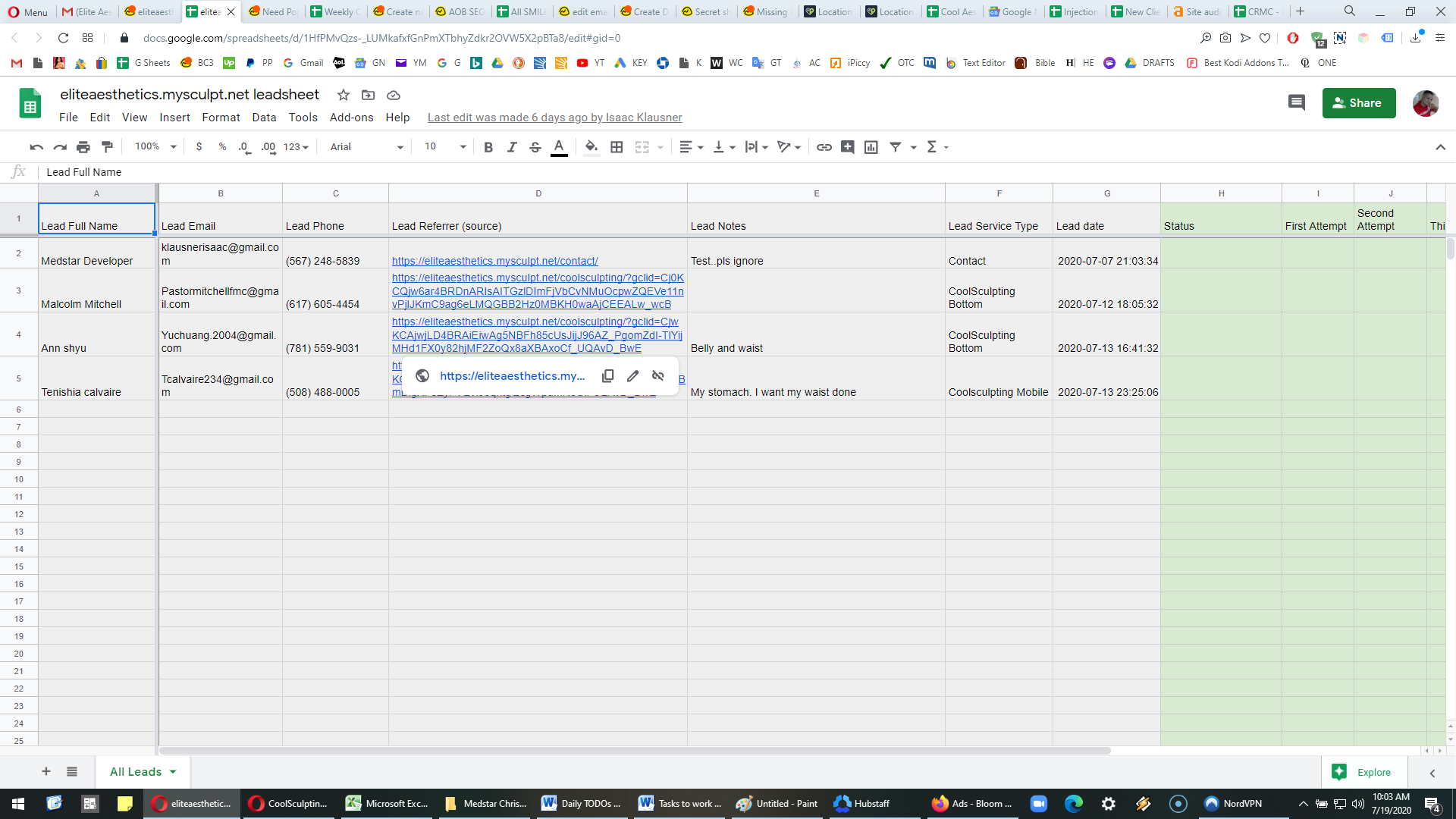
Task: Open comment history icon
Action: (x=1297, y=103)
